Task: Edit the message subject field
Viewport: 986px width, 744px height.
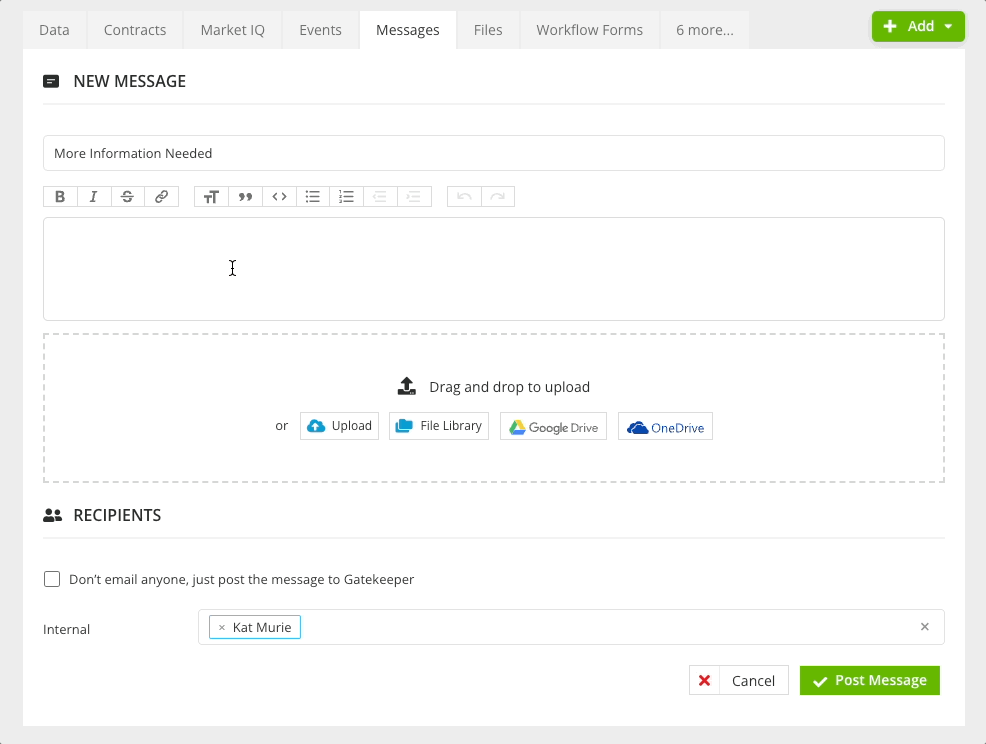Action: (x=493, y=153)
